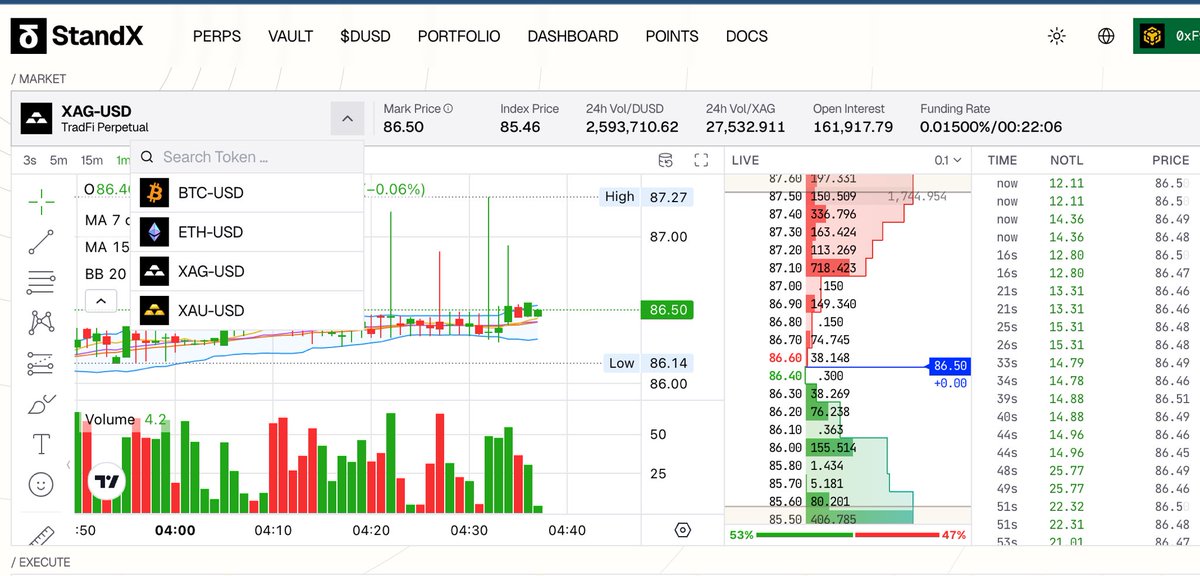This screenshot has width=1200, height=576.
Task: Open order book 0.1 grouping dropdown
Action: pos(947,160)
